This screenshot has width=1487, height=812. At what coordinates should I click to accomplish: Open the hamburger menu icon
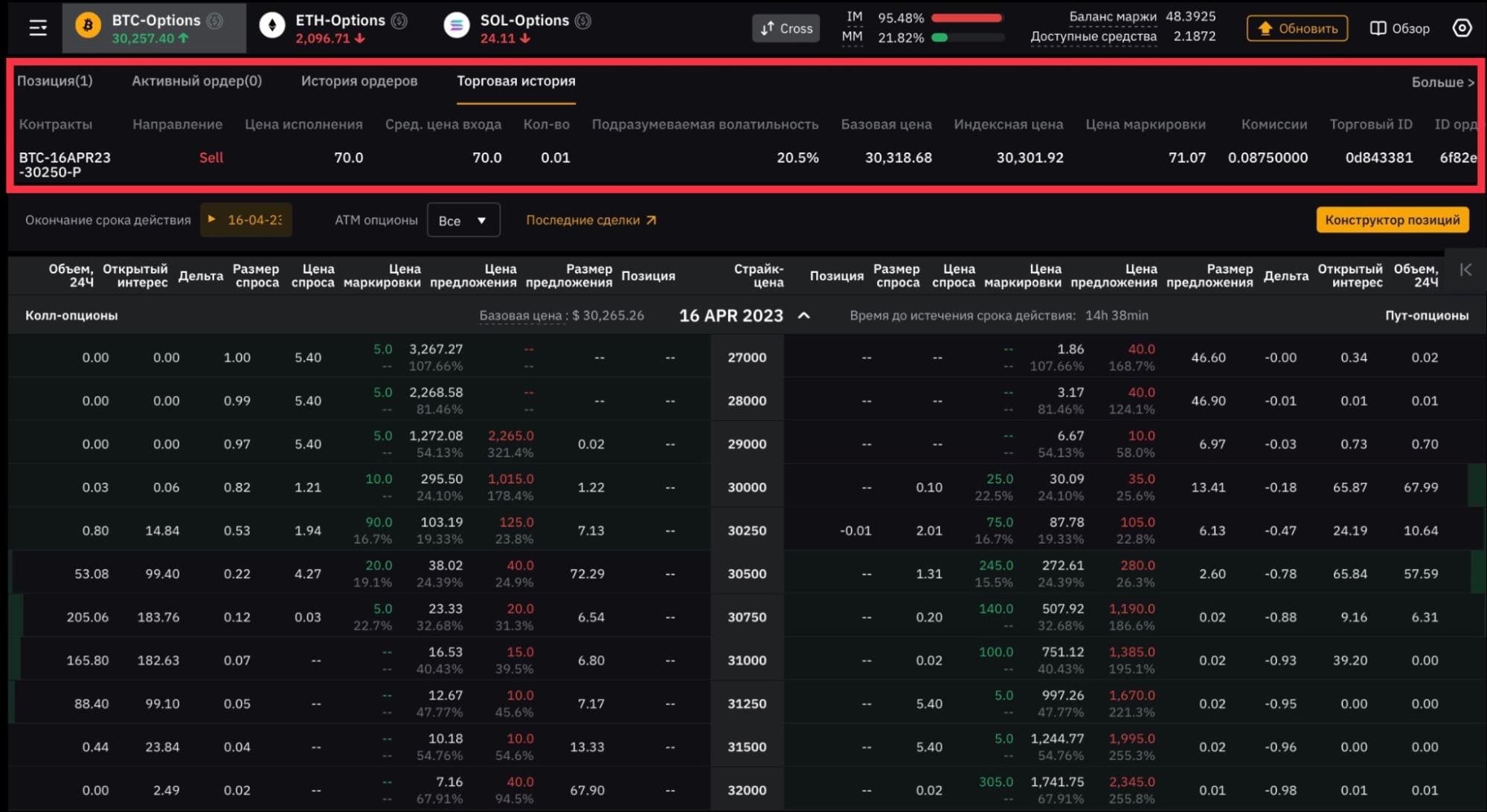click(x=38, y=28)
